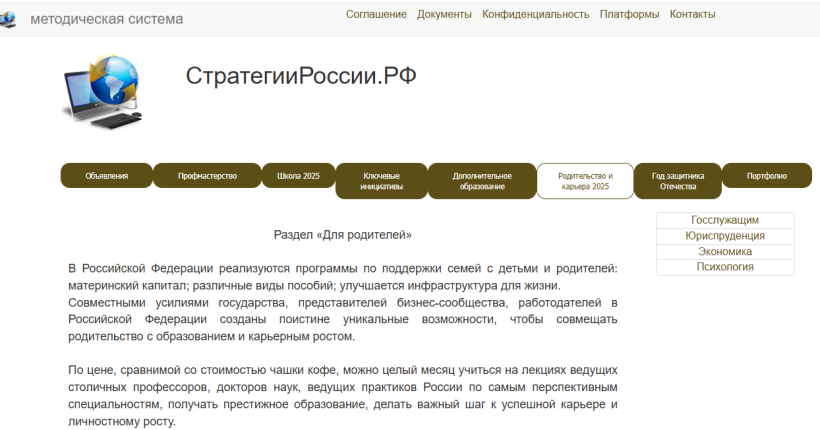This screenshot has width=820, height=430.
Task: Select Платформы in the top navigation
Action: 629,14
